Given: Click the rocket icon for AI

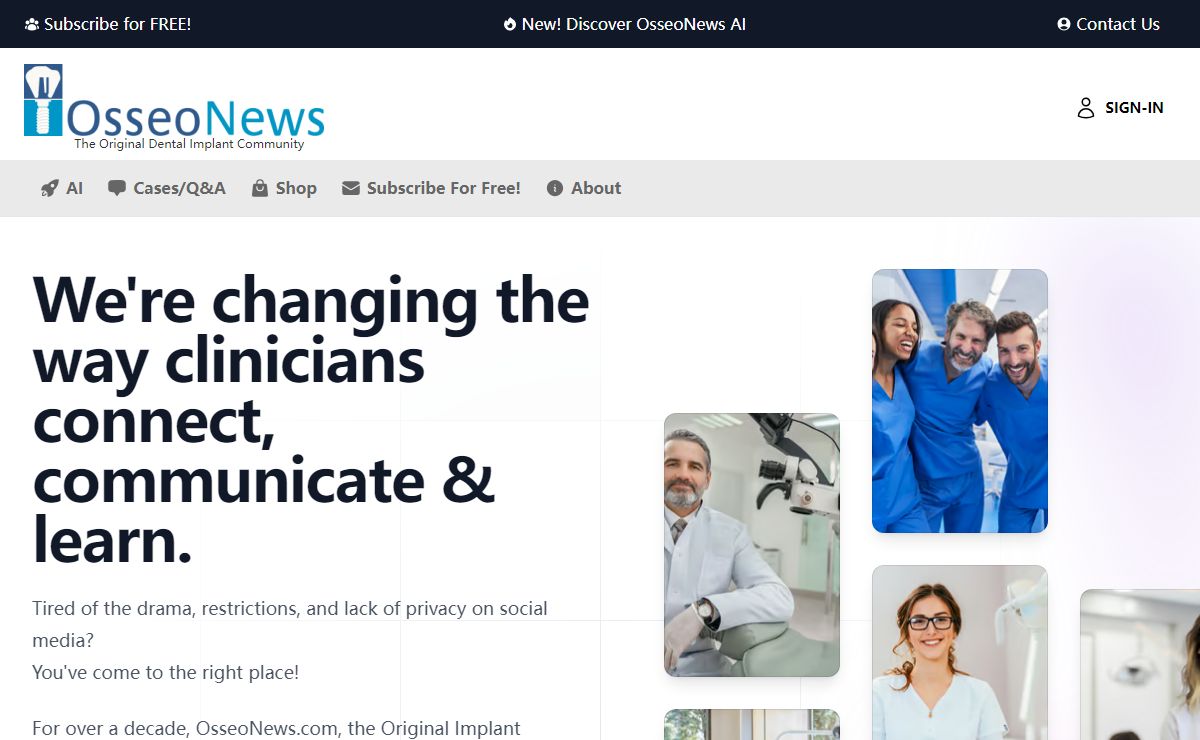Looking at the screenshot, I should pyautogui.click(x=49, y=188).
